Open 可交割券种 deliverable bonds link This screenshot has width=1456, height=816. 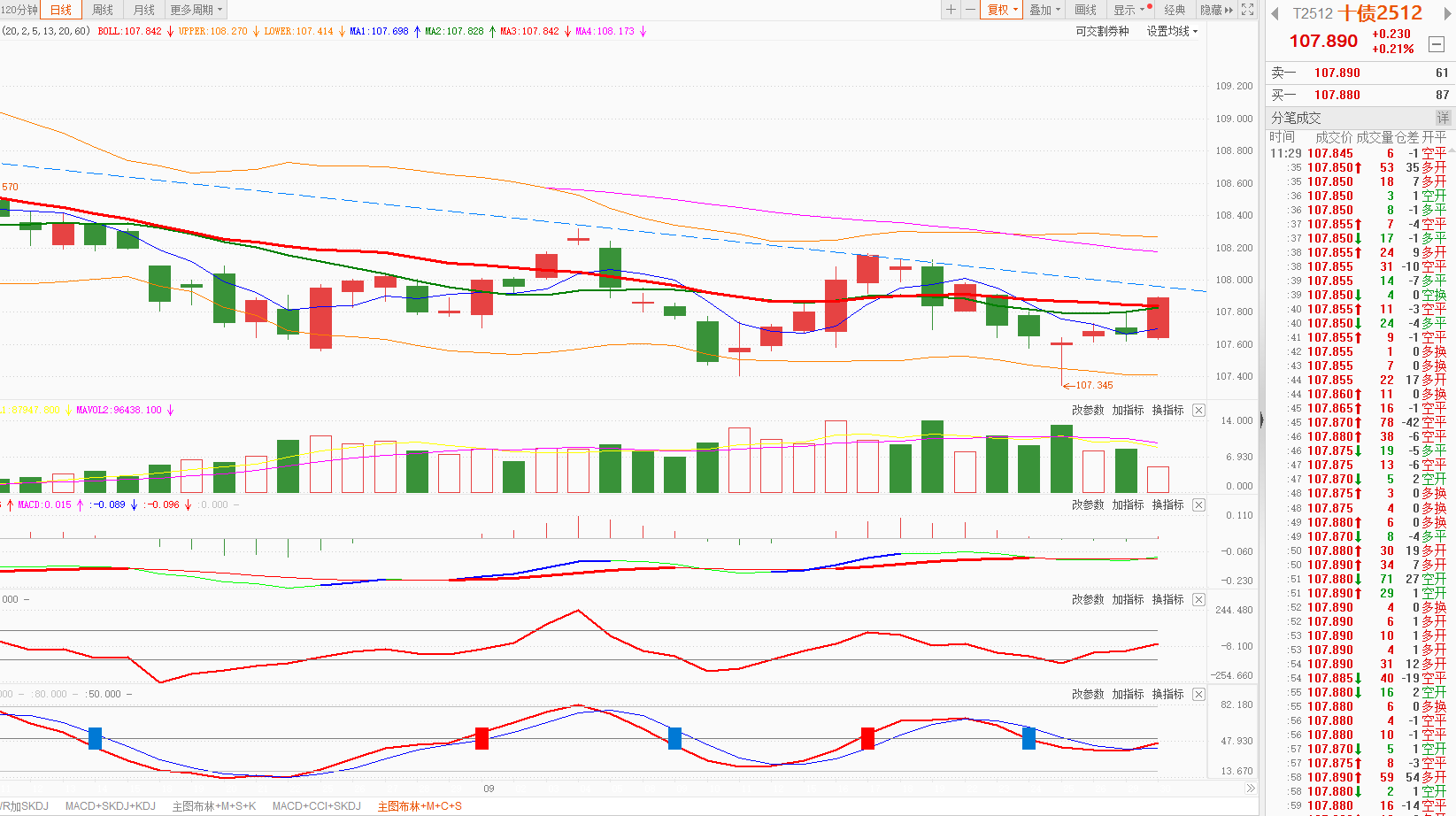coord(1102,31)
